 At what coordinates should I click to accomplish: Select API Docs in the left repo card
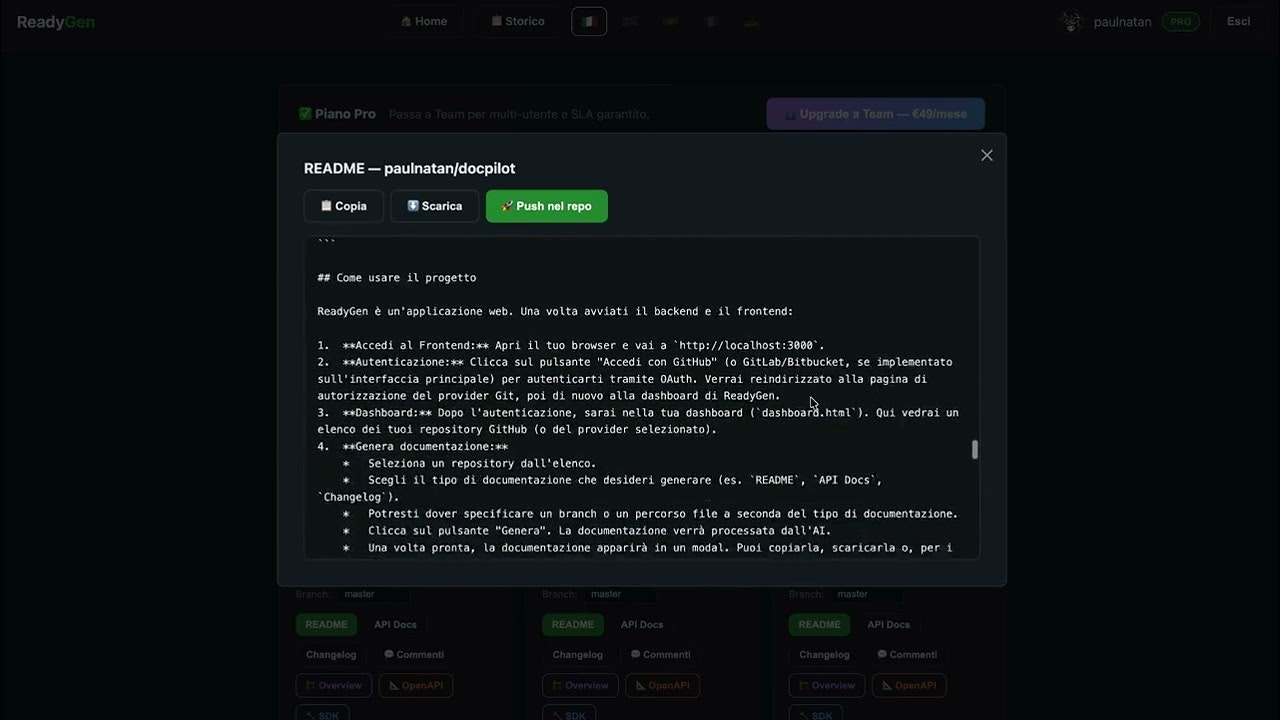point(395,624)
